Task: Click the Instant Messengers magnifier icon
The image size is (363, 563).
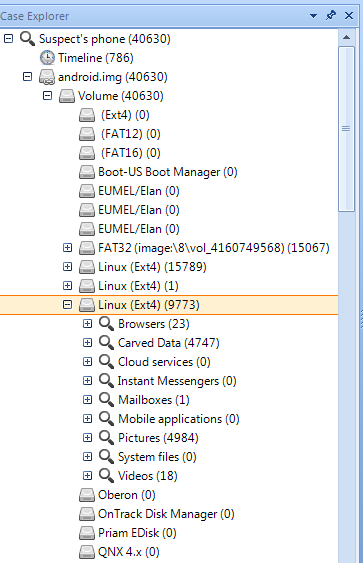Action: click(107, 381)
